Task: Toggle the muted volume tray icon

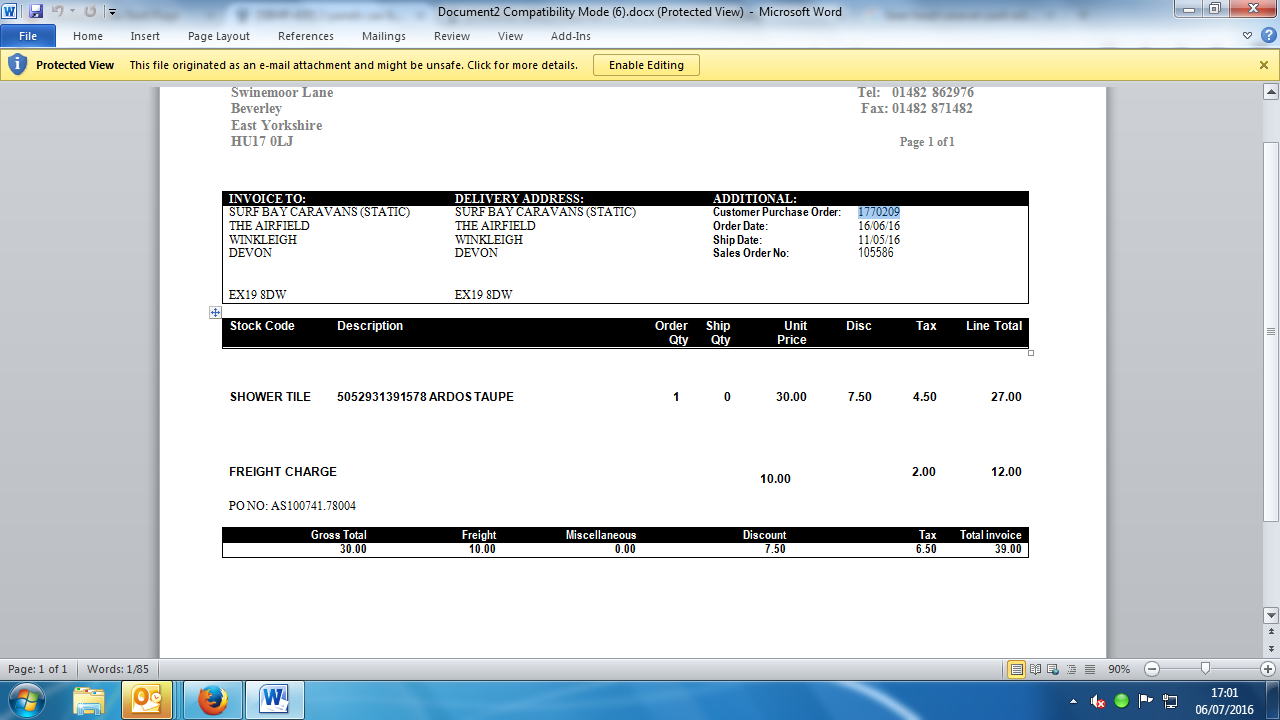Action: point(1098,701)
